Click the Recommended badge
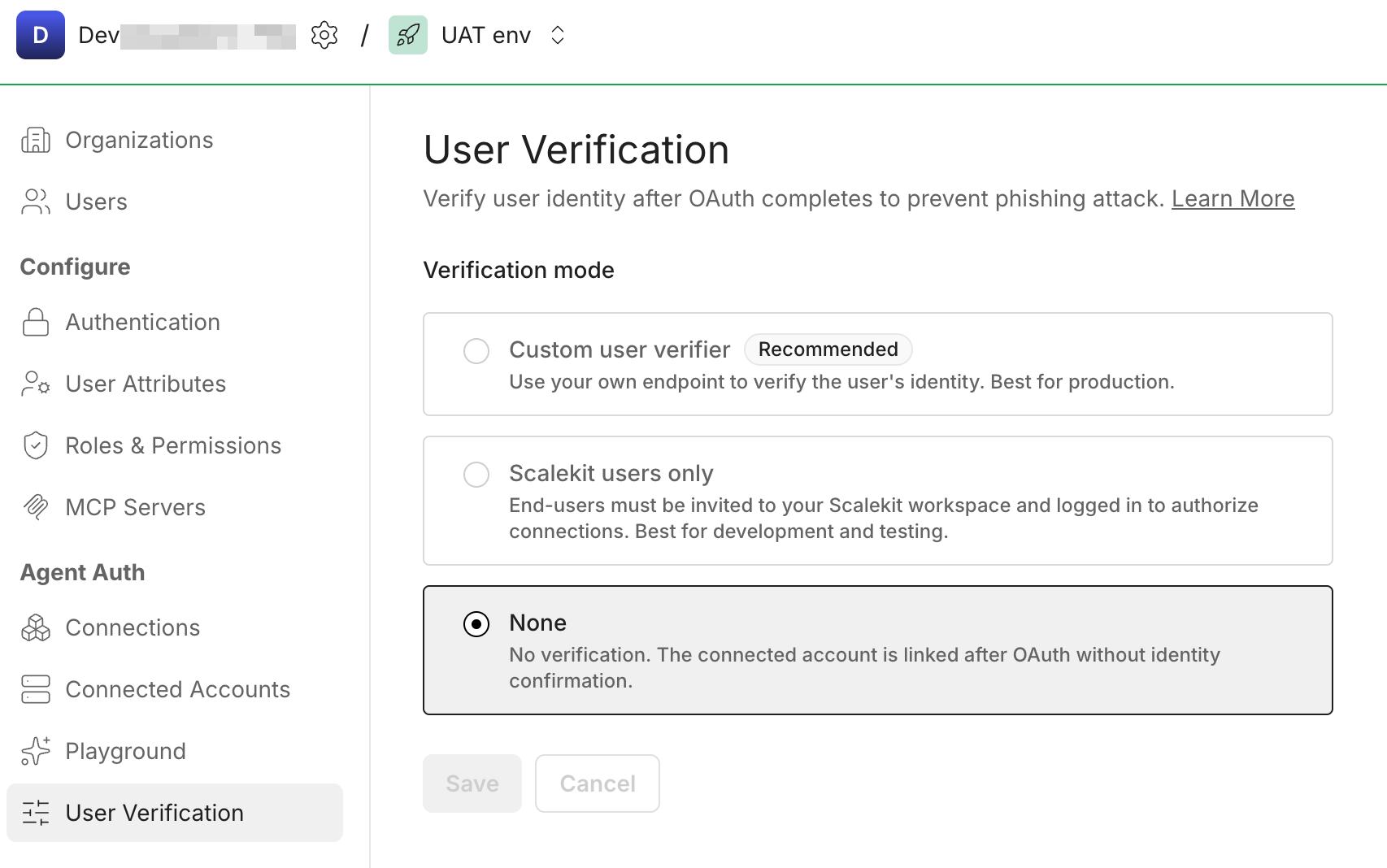 [828, 349]
